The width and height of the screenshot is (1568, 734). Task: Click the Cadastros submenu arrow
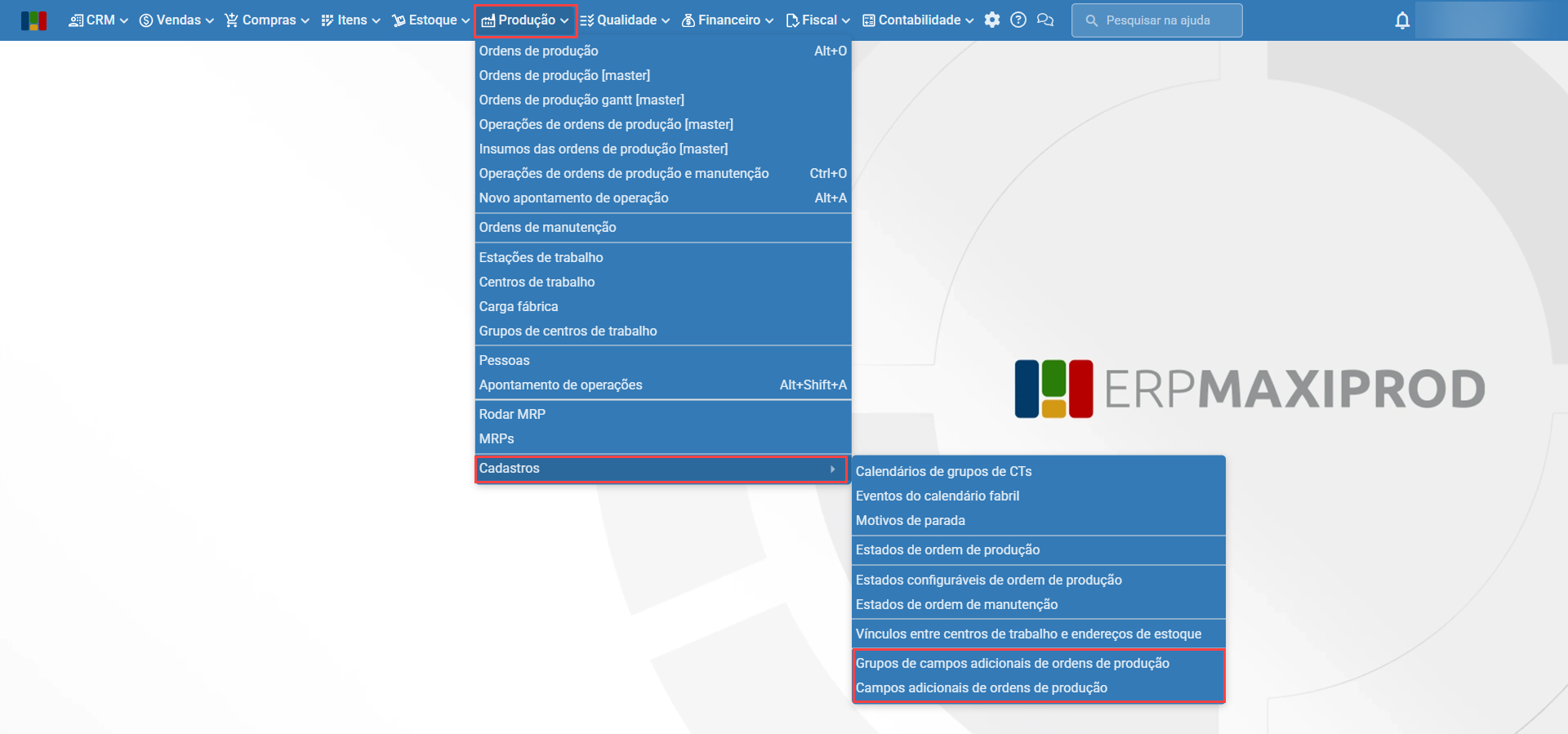coord(832,469)
